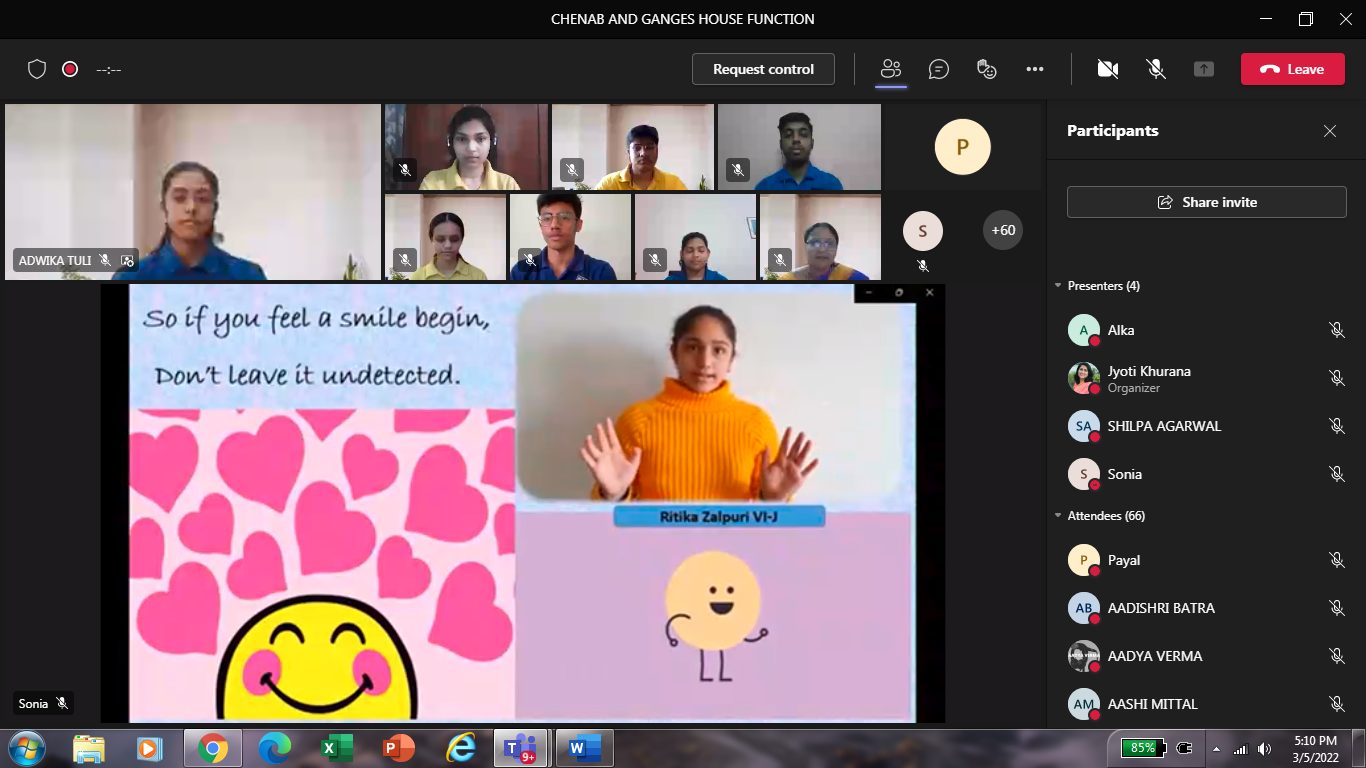Switch to Word from taskbar

[584, 747]
